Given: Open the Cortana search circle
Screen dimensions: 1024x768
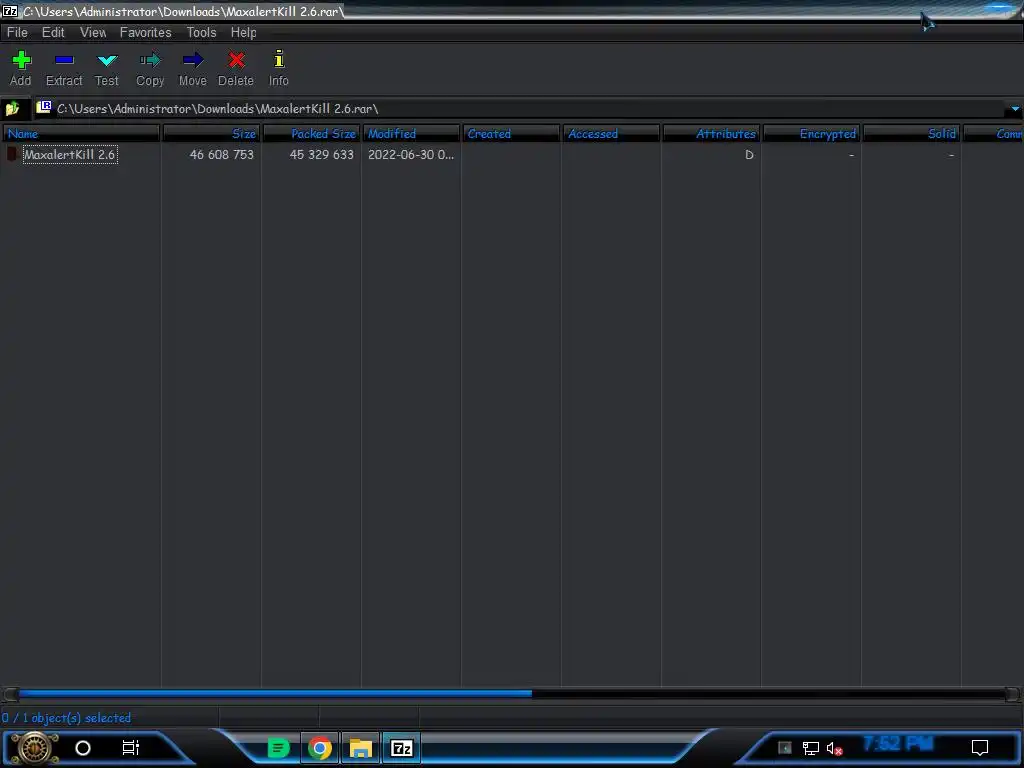Looking at the screenshot, I should point(83,748).
